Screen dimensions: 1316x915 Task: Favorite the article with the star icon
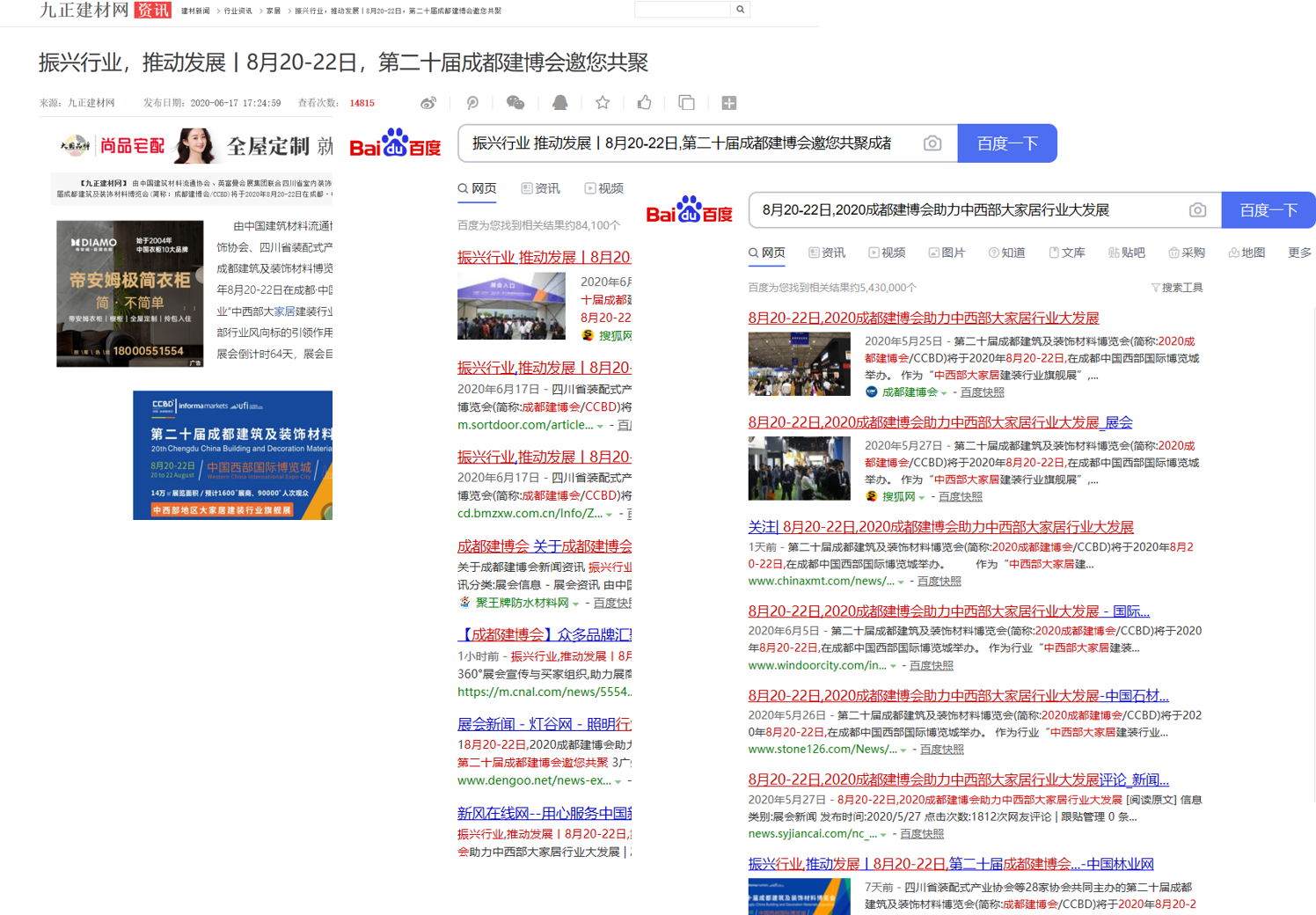[603, 103]
